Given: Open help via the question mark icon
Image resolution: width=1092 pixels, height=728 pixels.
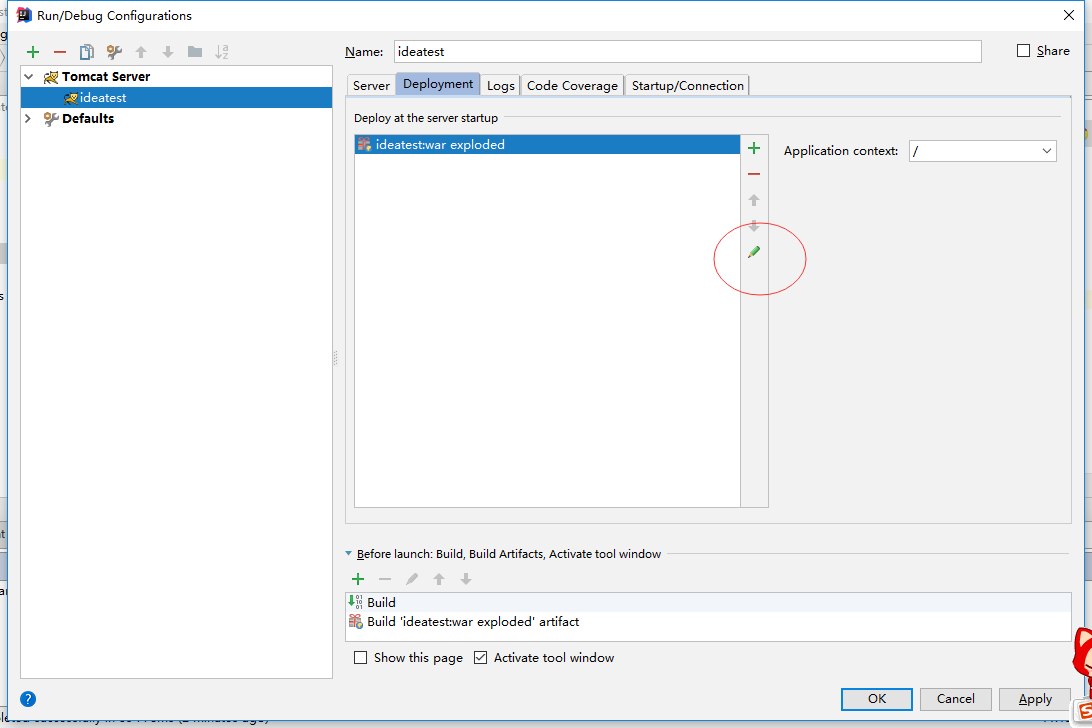Looking at the screenshot, I should (28, 699).
